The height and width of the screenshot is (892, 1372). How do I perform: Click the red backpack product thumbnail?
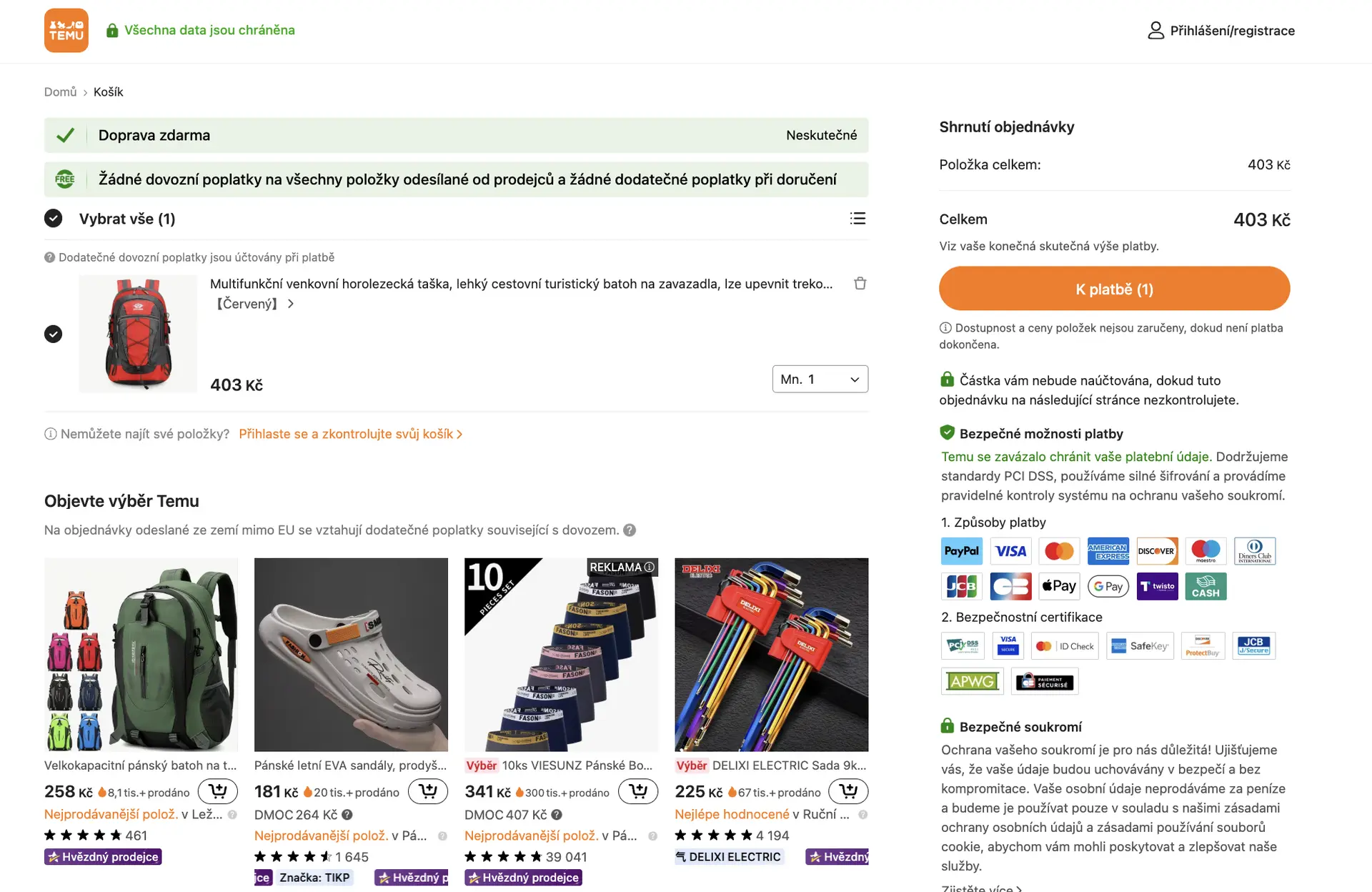click(138, 334)
